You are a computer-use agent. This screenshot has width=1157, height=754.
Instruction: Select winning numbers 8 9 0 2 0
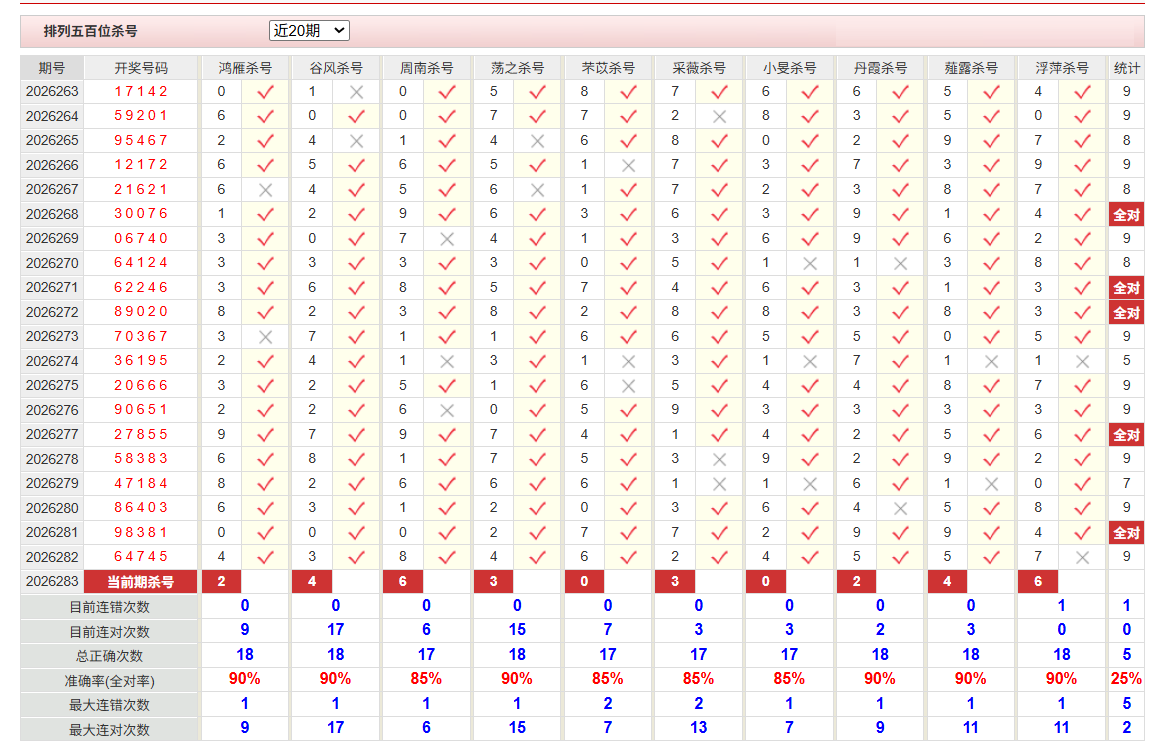pyautogui.click(x=141, y=312)
